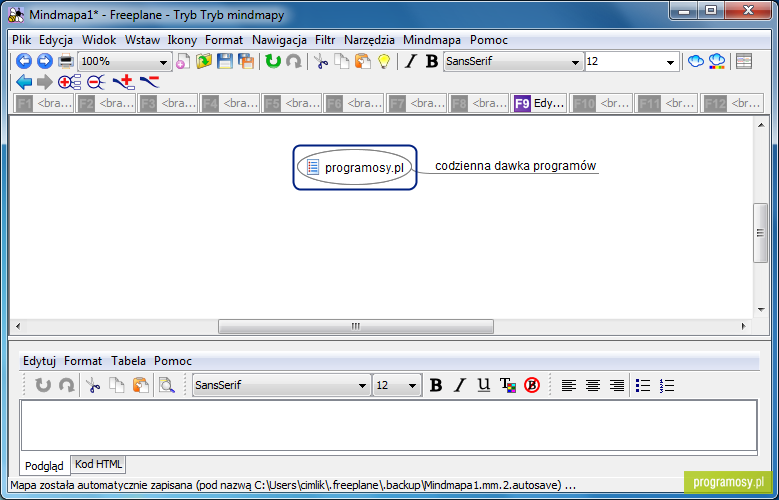The image size is (779, 500).
Task: Click the F5 function key button
Action: (292, 103)
